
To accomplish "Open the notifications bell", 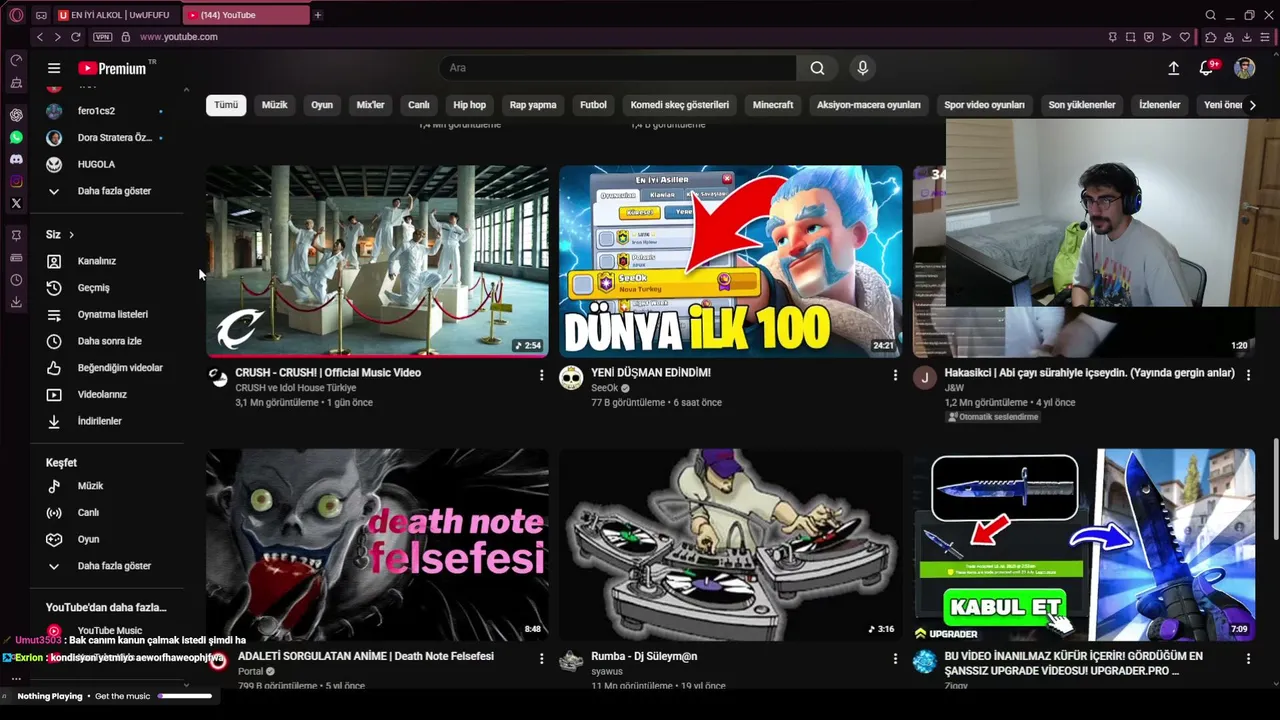I will (x=1207, y=68).
